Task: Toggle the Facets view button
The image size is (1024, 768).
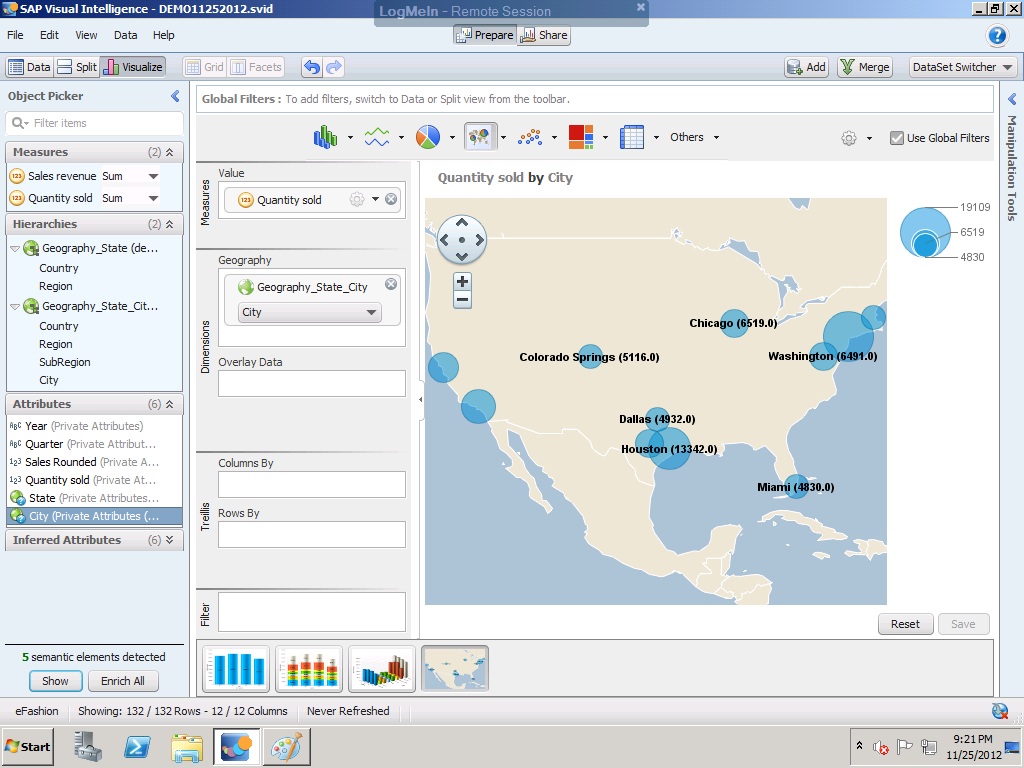Action: pyautogui.click(x=256, y=67)
